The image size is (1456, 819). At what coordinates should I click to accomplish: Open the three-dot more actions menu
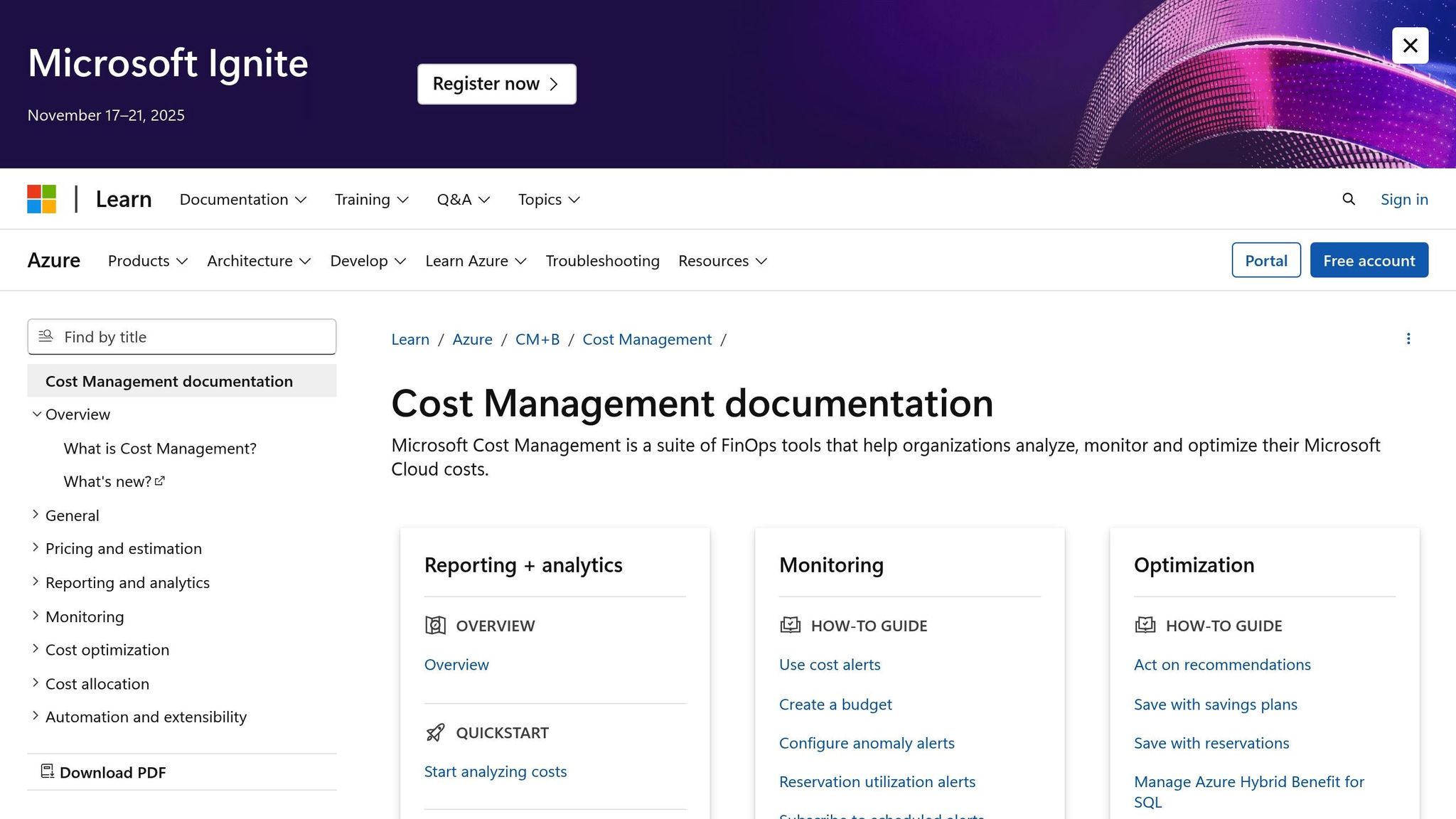coord(1408,339)
